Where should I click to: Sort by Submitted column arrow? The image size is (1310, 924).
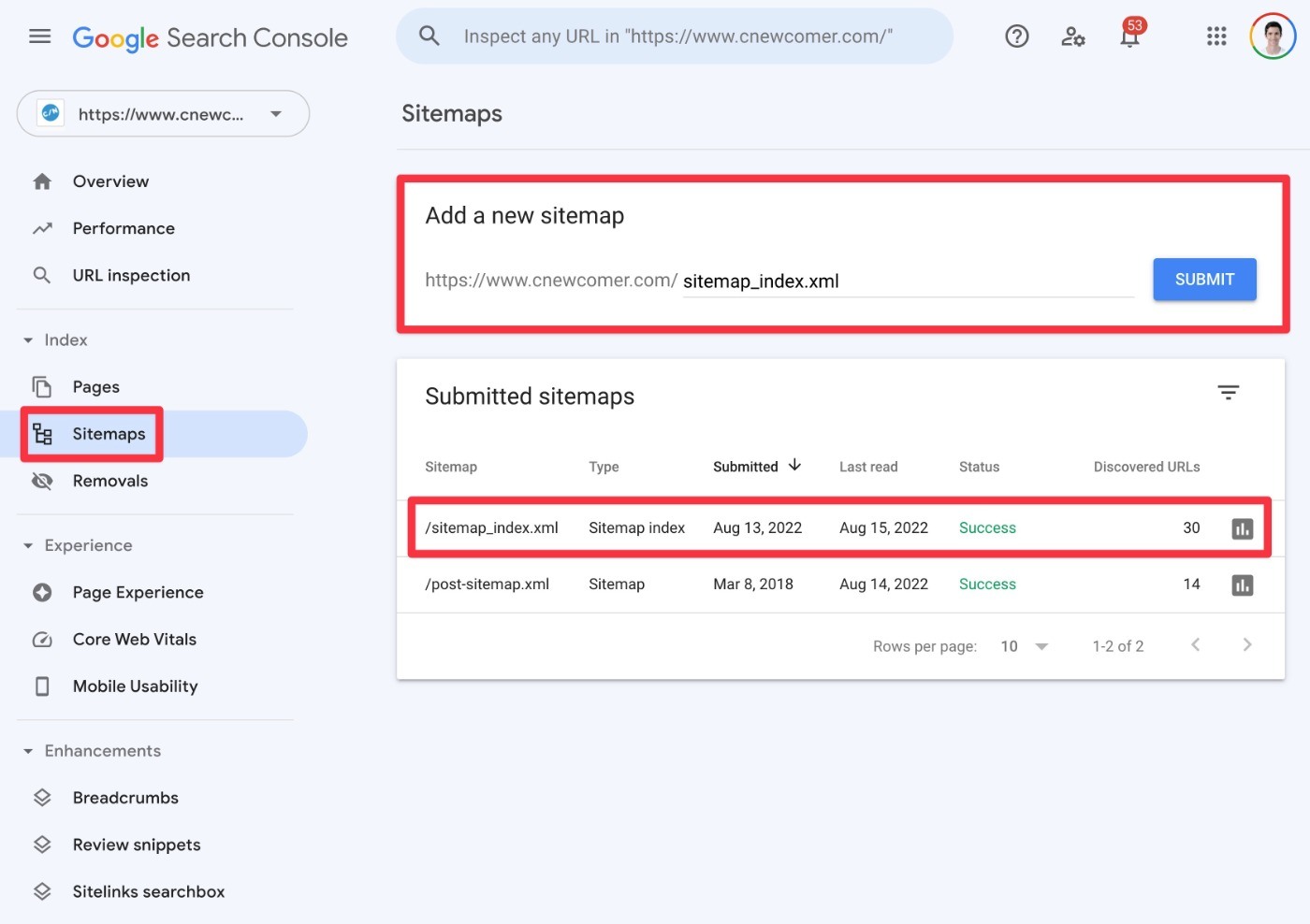click(x=794, y=465)
